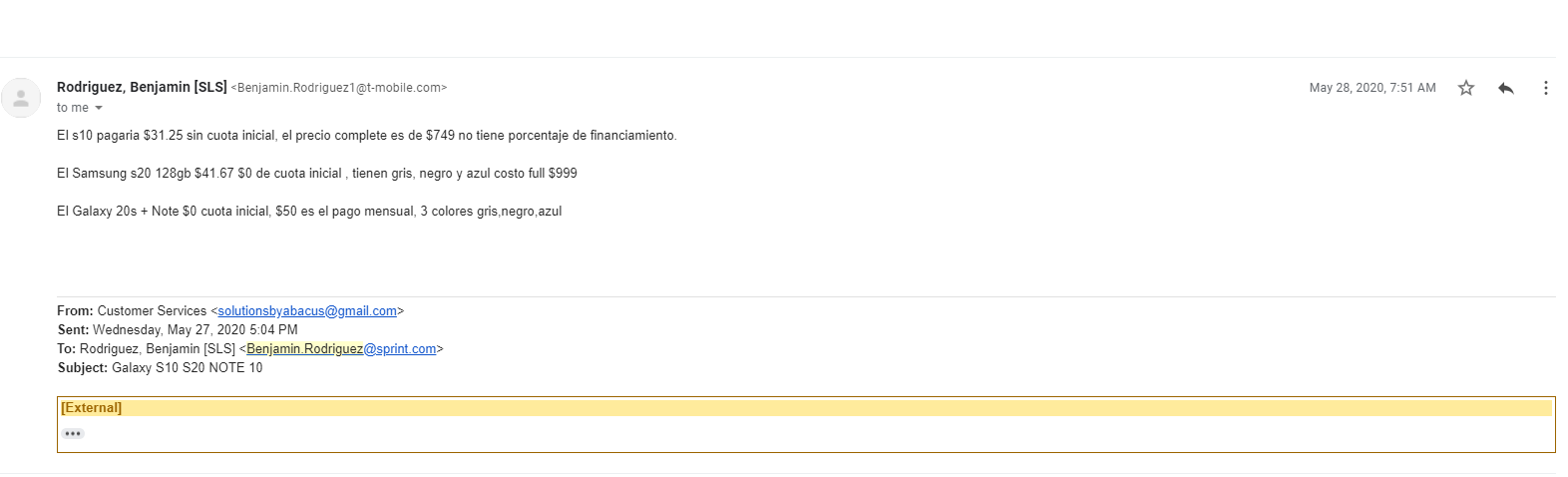The height and width of the screenshot is (477, 1568).
Task: Open the Benjamin.Rodriguez@sprint.com link
Action: [x=341, y=349]
